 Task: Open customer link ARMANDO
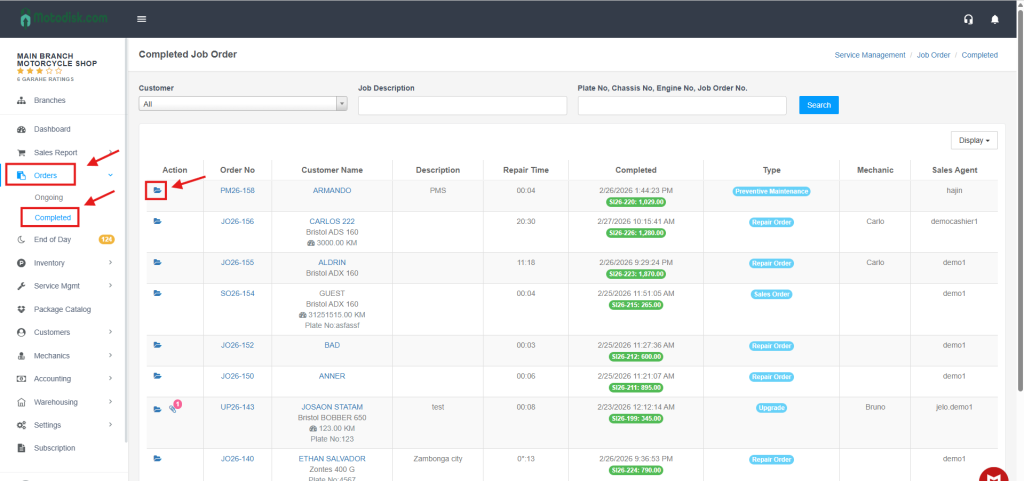331,190
